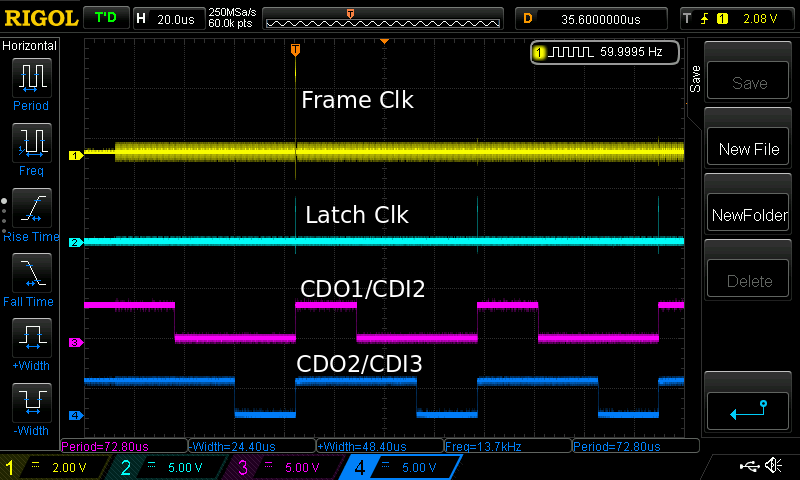
Task: Select channel 3 ground marker
Action: 76,342
